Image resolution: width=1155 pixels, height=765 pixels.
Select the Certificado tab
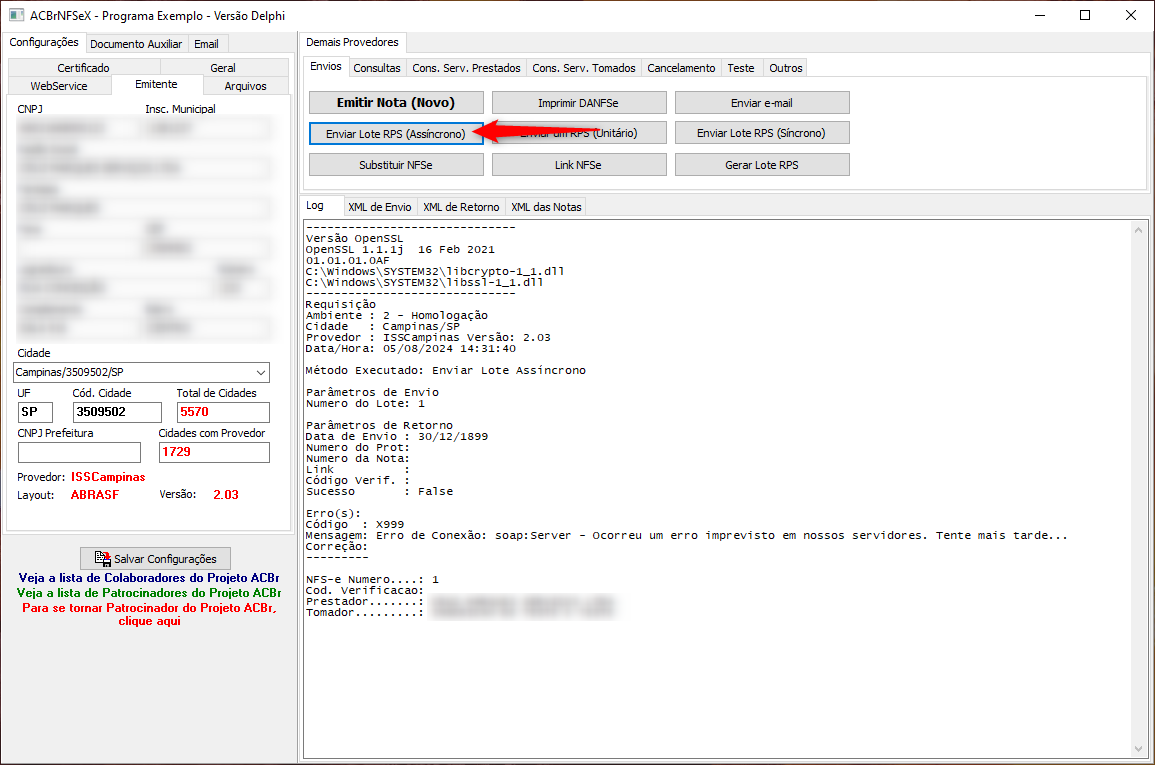(x=83, y=68)
